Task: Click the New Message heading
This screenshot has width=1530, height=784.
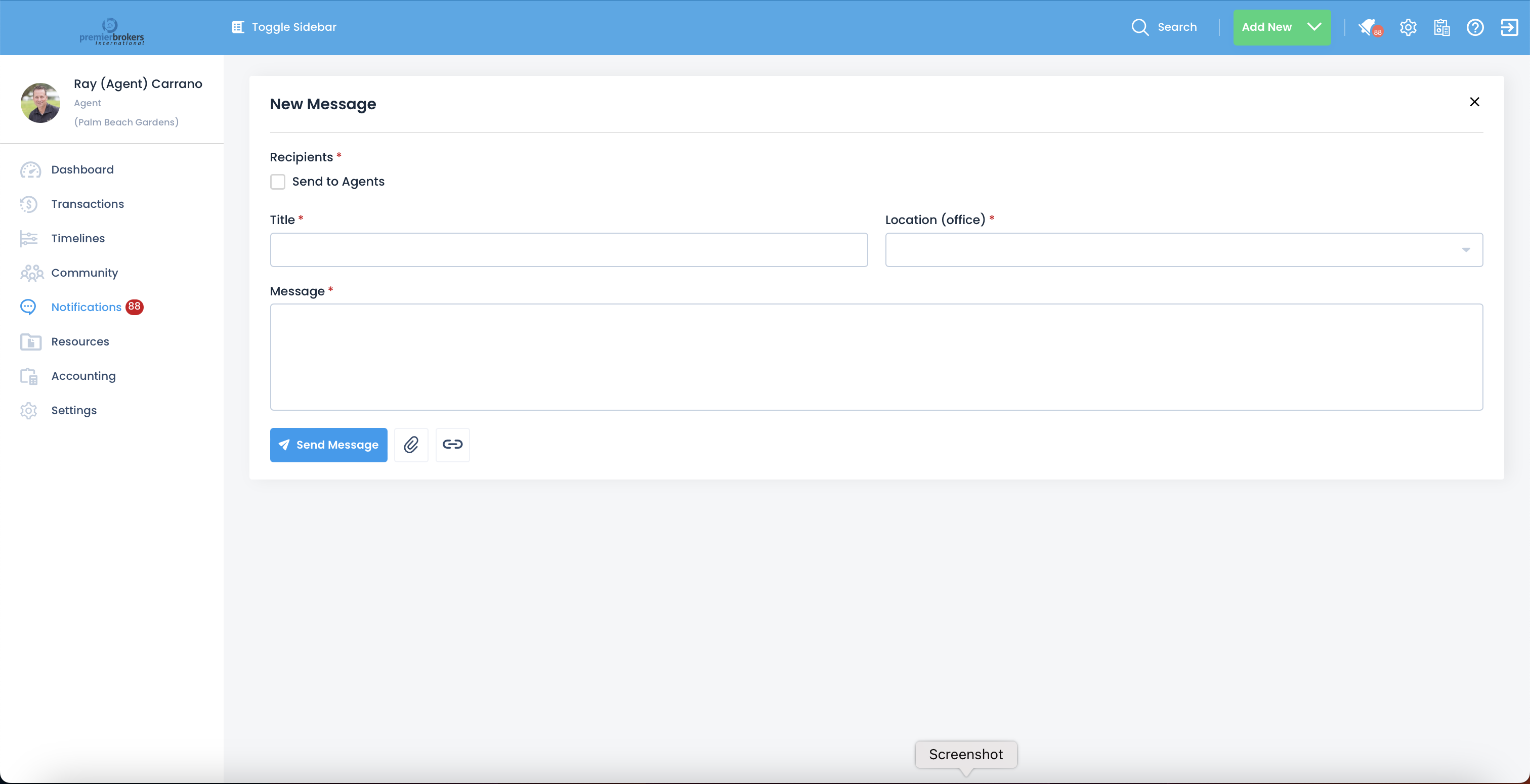Action: tap(322, 104)
